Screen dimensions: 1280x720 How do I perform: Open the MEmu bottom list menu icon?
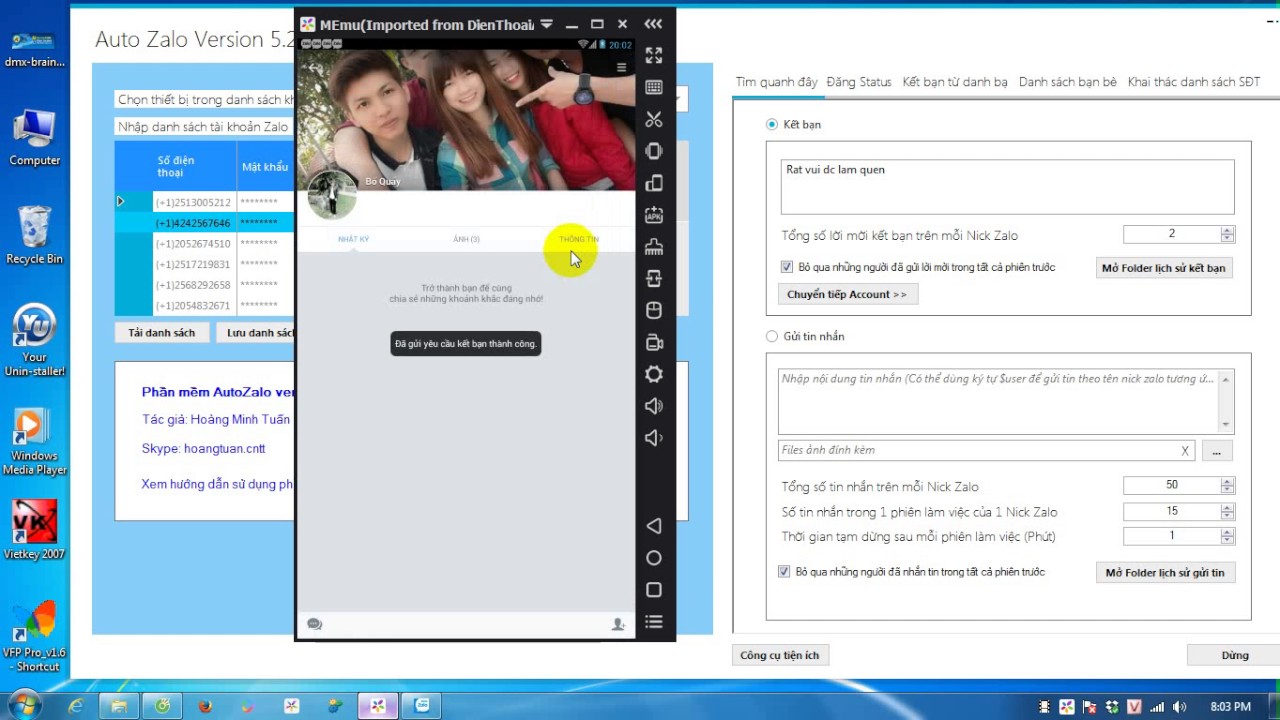click(654, 622)
